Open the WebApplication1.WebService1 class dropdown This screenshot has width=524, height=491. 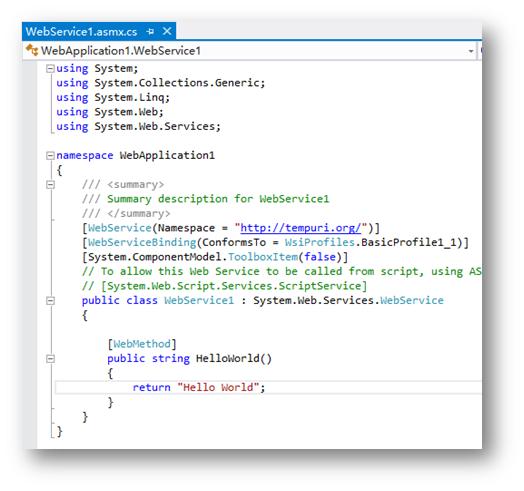pos(471,51)
